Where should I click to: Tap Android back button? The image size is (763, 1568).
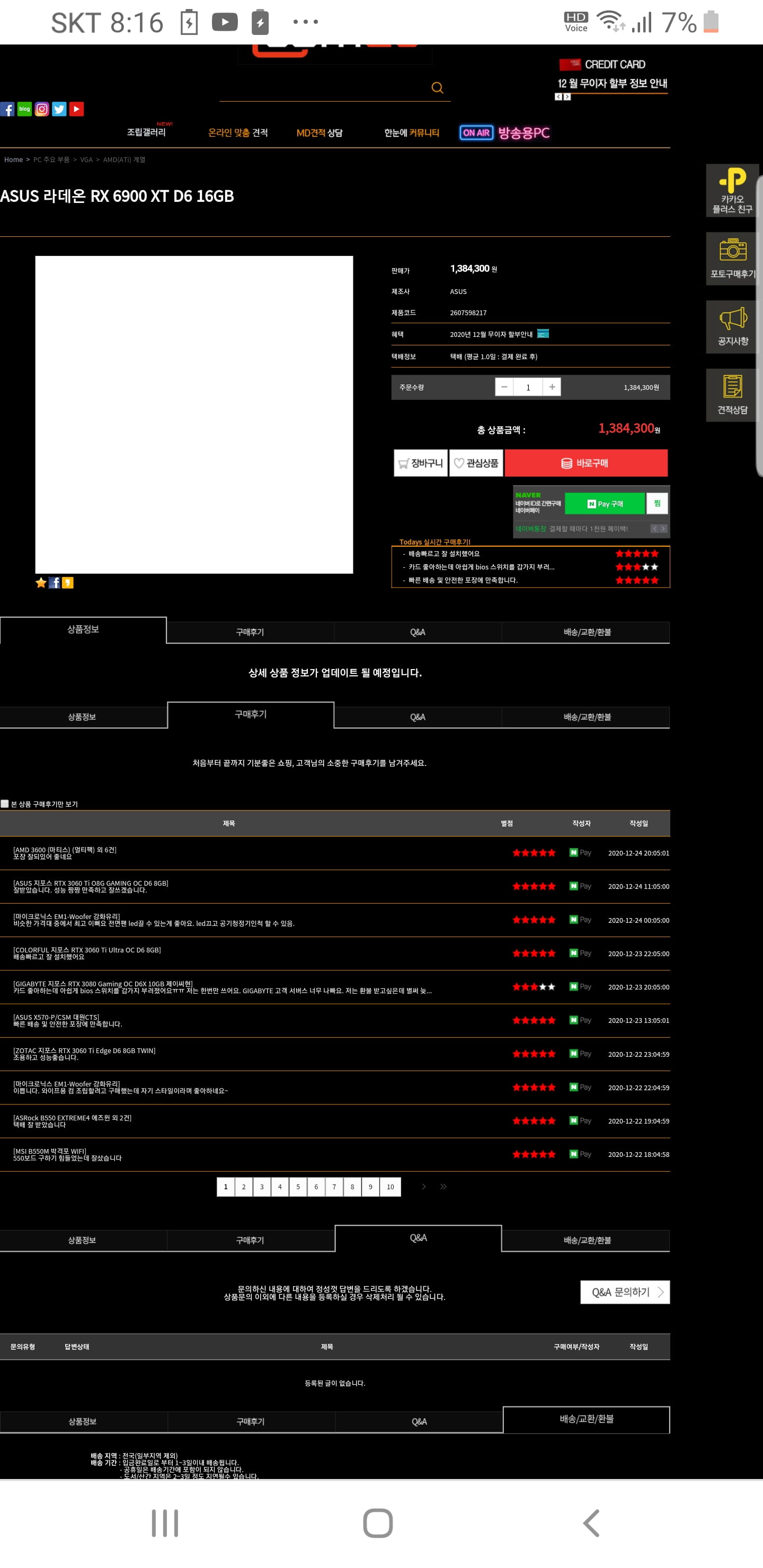(x=591, y=1523)
